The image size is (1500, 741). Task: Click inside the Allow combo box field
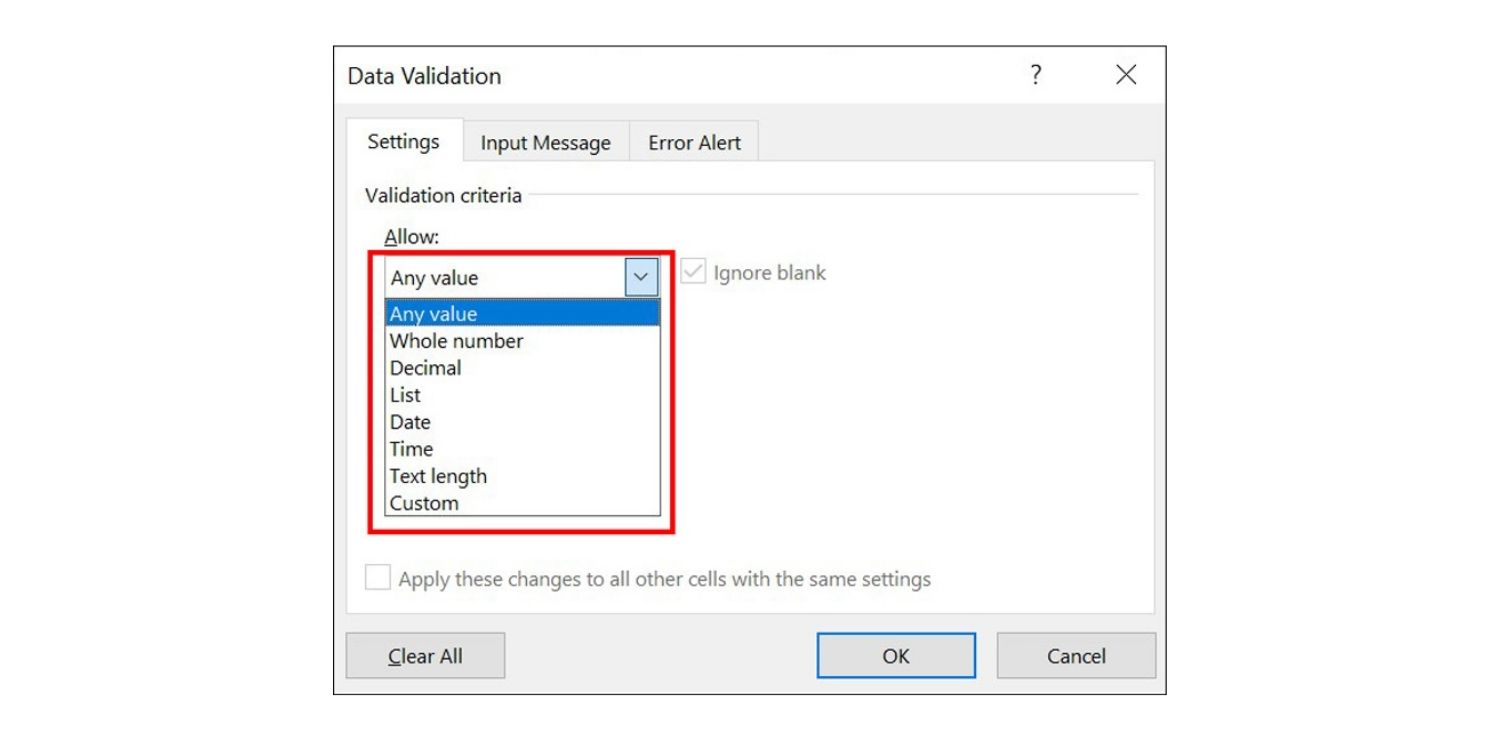click(x=500, y=277)
